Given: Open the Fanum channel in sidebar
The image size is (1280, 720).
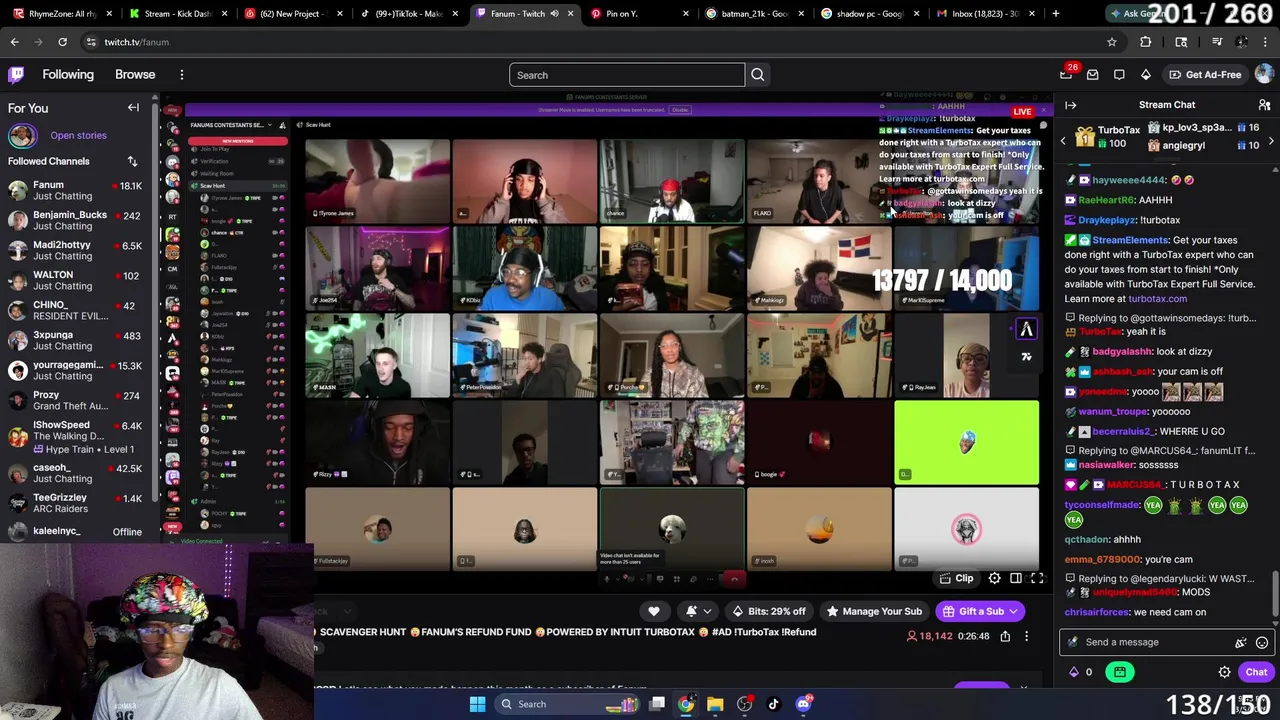Looking at the screenshot, I should [77, 190].
